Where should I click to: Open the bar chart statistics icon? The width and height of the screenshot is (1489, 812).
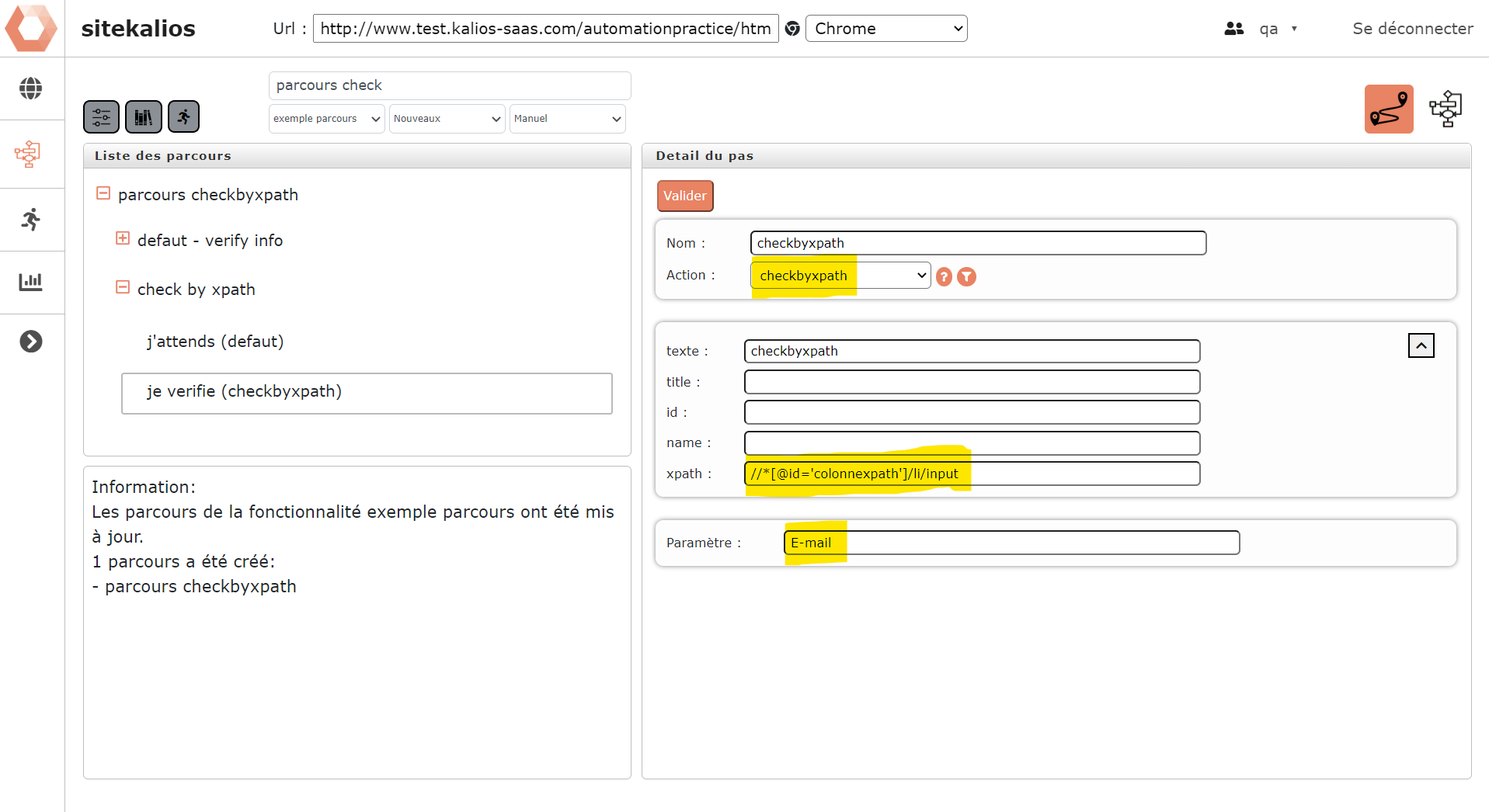coord(31,282)
